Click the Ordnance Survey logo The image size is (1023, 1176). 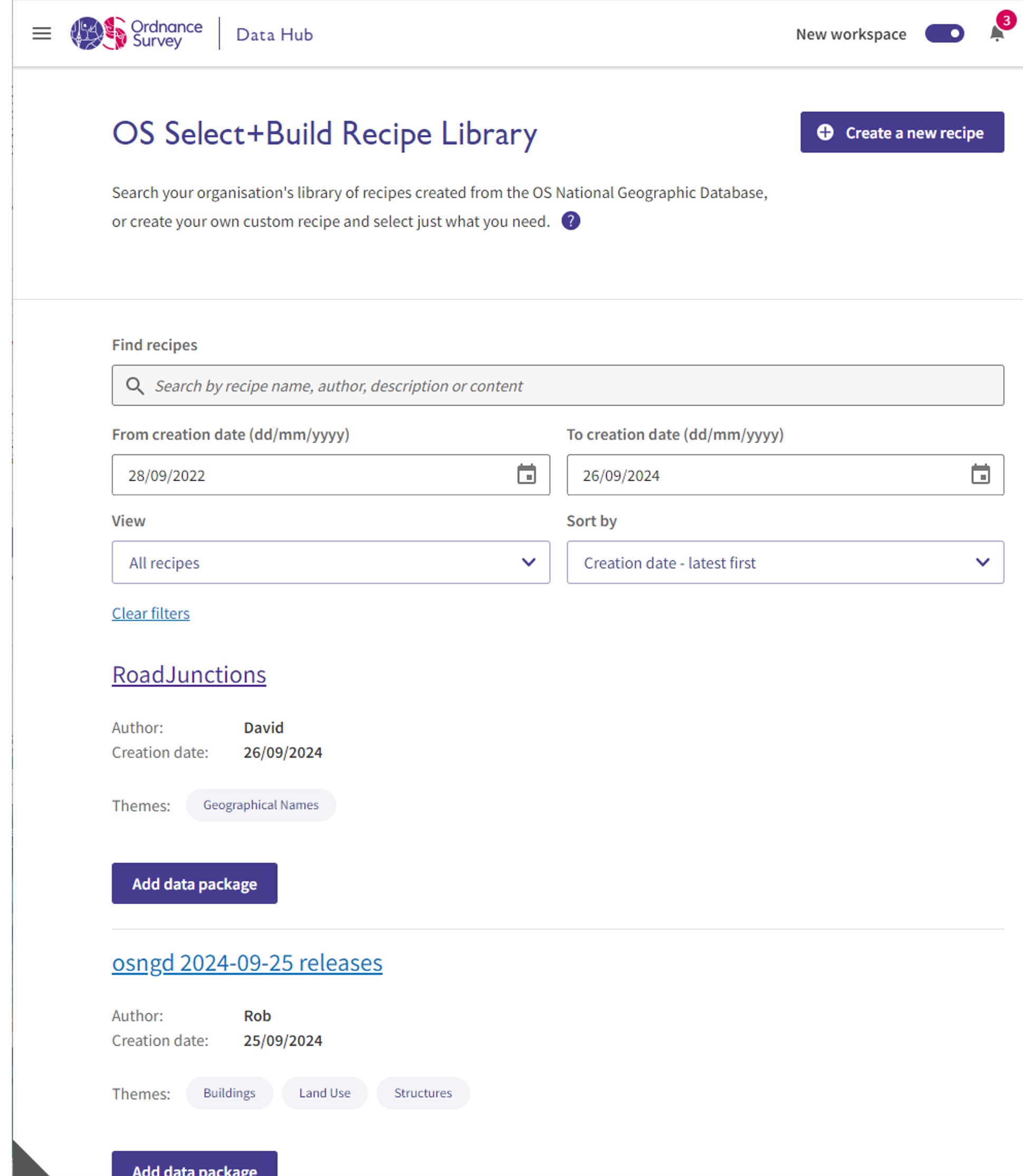tap(136, 34)
